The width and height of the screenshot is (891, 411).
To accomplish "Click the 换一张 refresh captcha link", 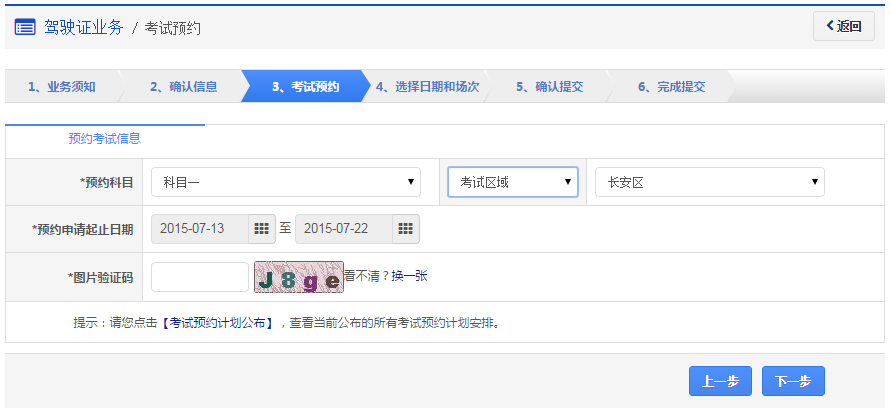I will click(408, 276).
